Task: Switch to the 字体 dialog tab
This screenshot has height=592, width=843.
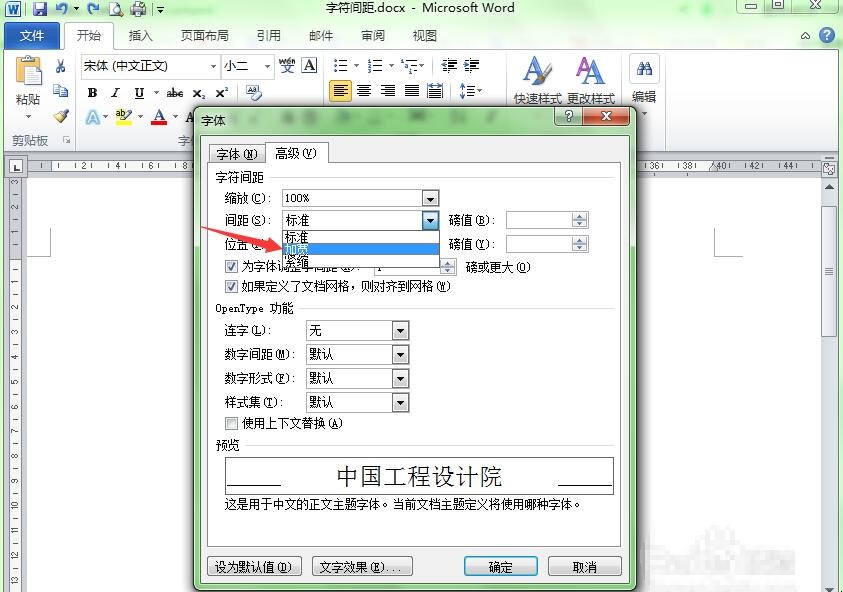Action: (236, 154)
